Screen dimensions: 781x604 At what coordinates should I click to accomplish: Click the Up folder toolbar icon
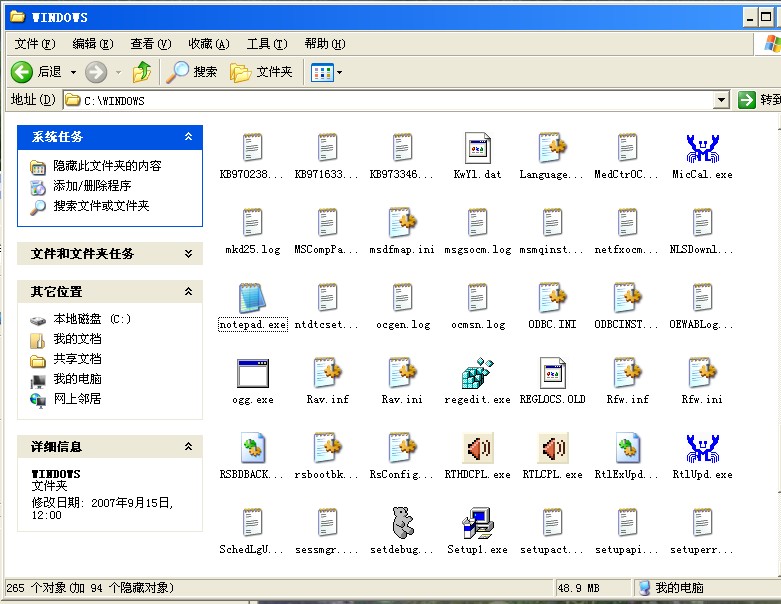[142, 72]
